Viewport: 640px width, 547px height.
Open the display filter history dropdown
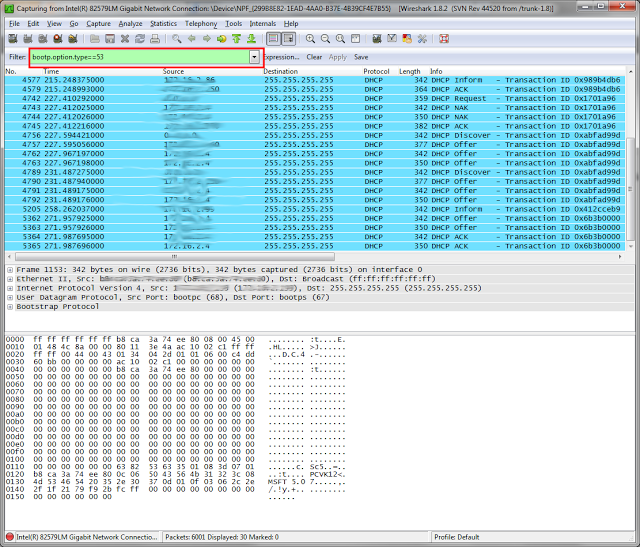pos(254,57)
